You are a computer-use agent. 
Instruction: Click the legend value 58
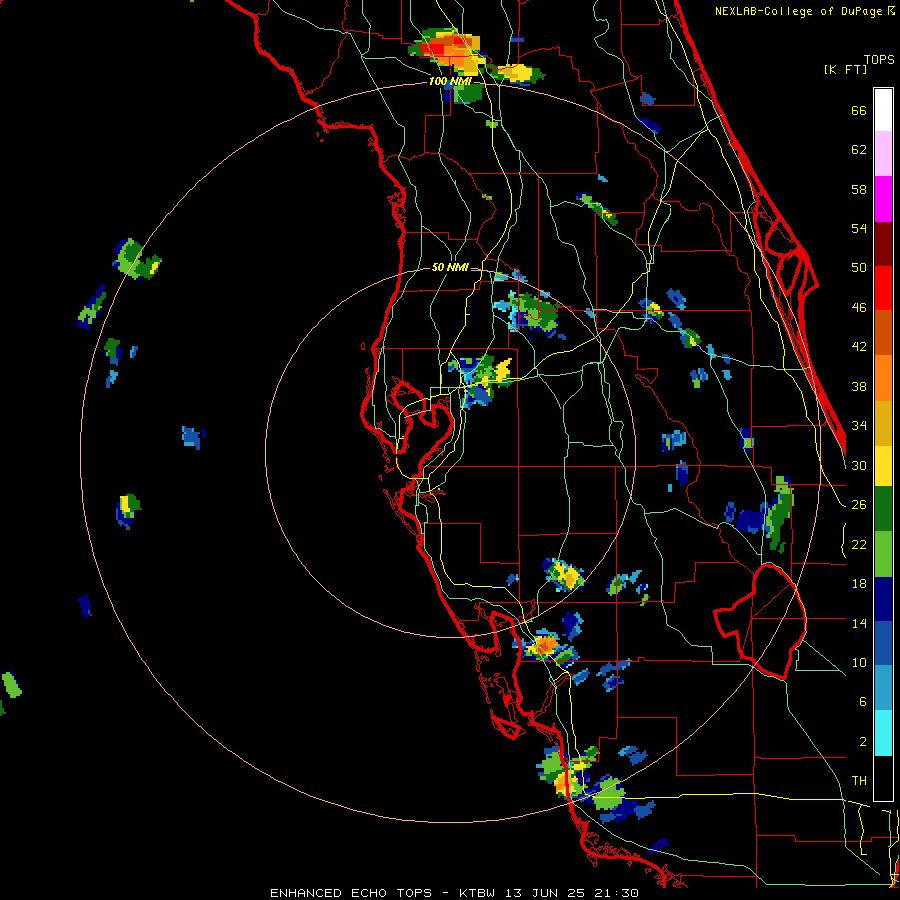(x=859, y=189)
